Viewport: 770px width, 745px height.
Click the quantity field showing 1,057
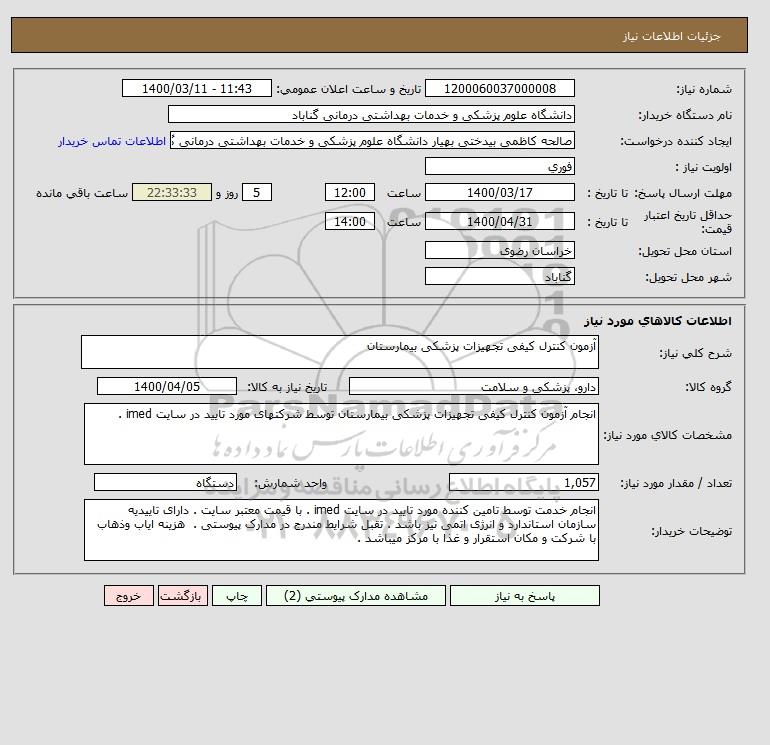pyautogui.click(x=523, y=482)
